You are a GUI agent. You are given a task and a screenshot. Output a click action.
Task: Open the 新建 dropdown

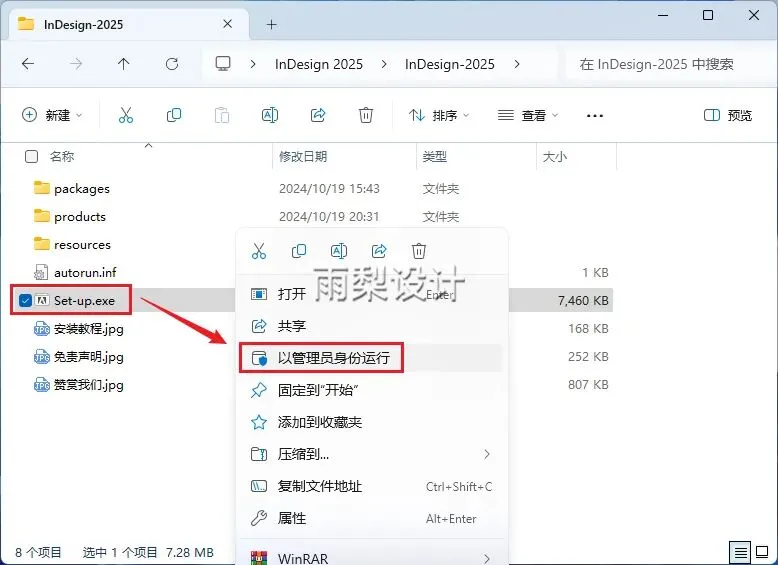tap(52, 116)
